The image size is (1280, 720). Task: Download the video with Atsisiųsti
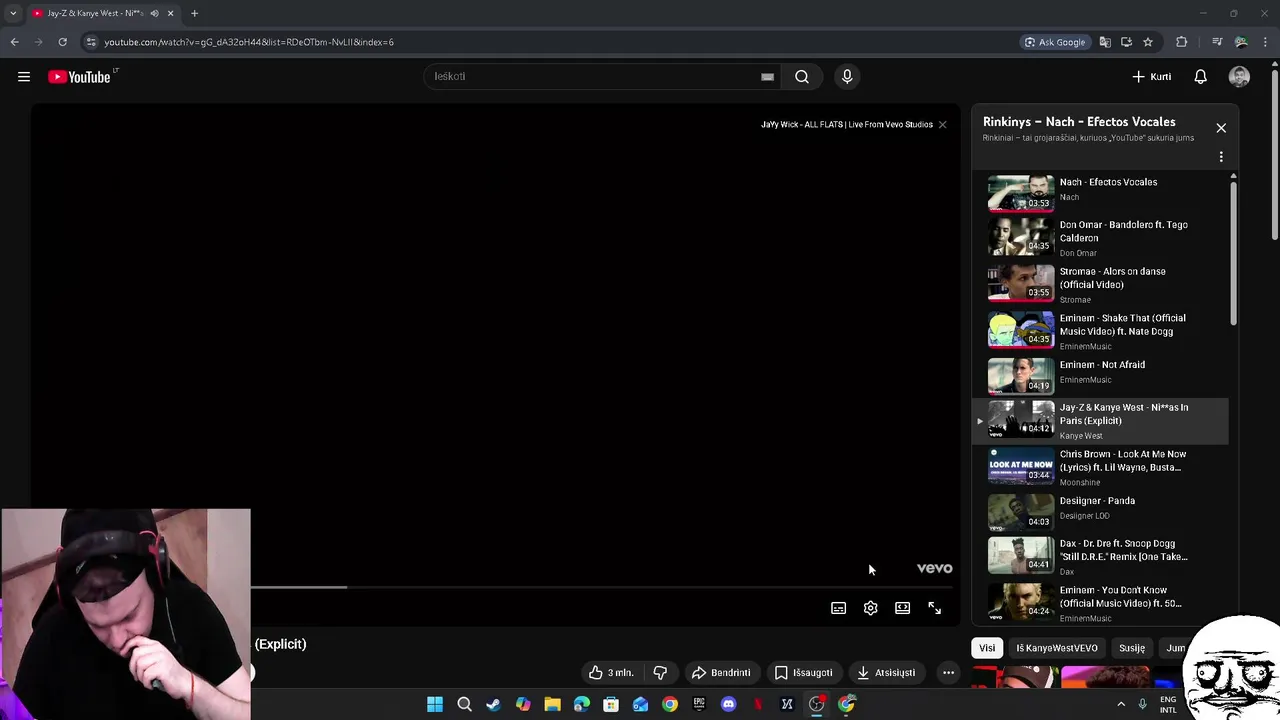(886, 673)
